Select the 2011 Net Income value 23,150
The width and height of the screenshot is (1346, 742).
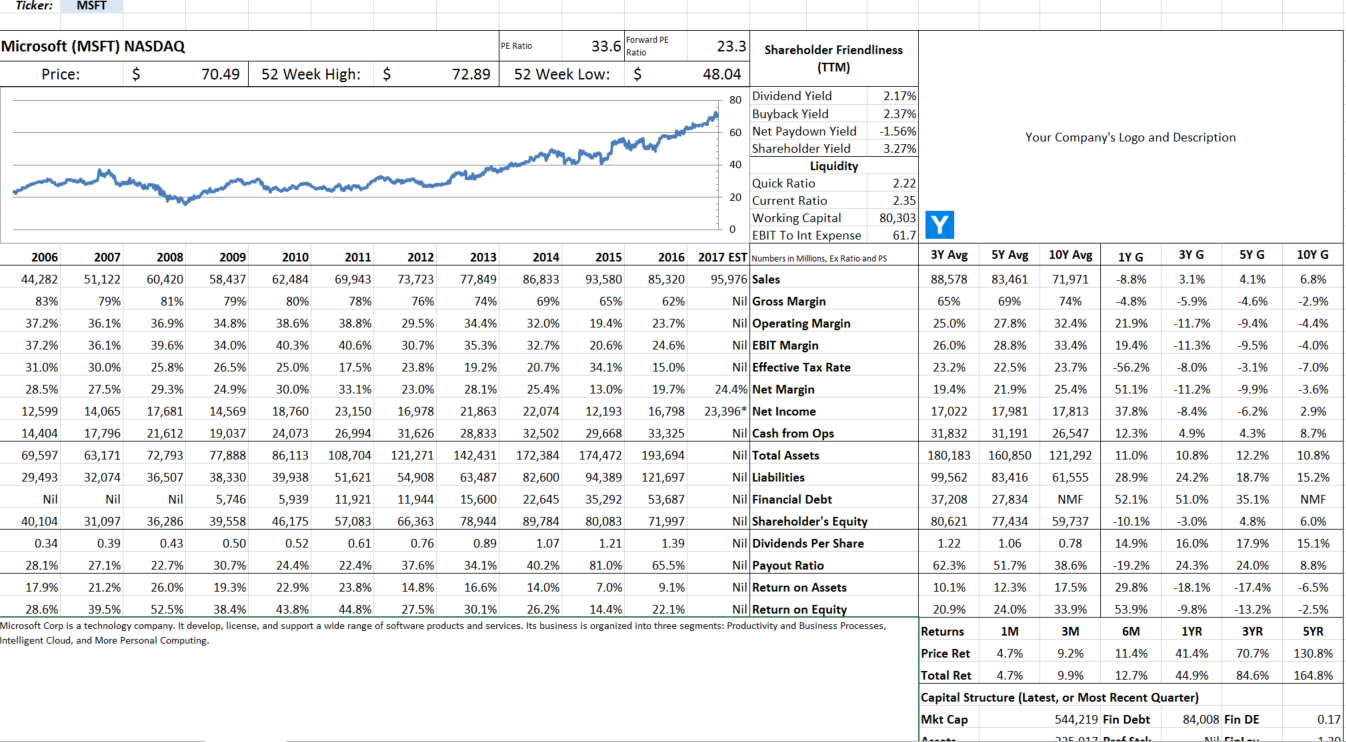pos(353,412)
